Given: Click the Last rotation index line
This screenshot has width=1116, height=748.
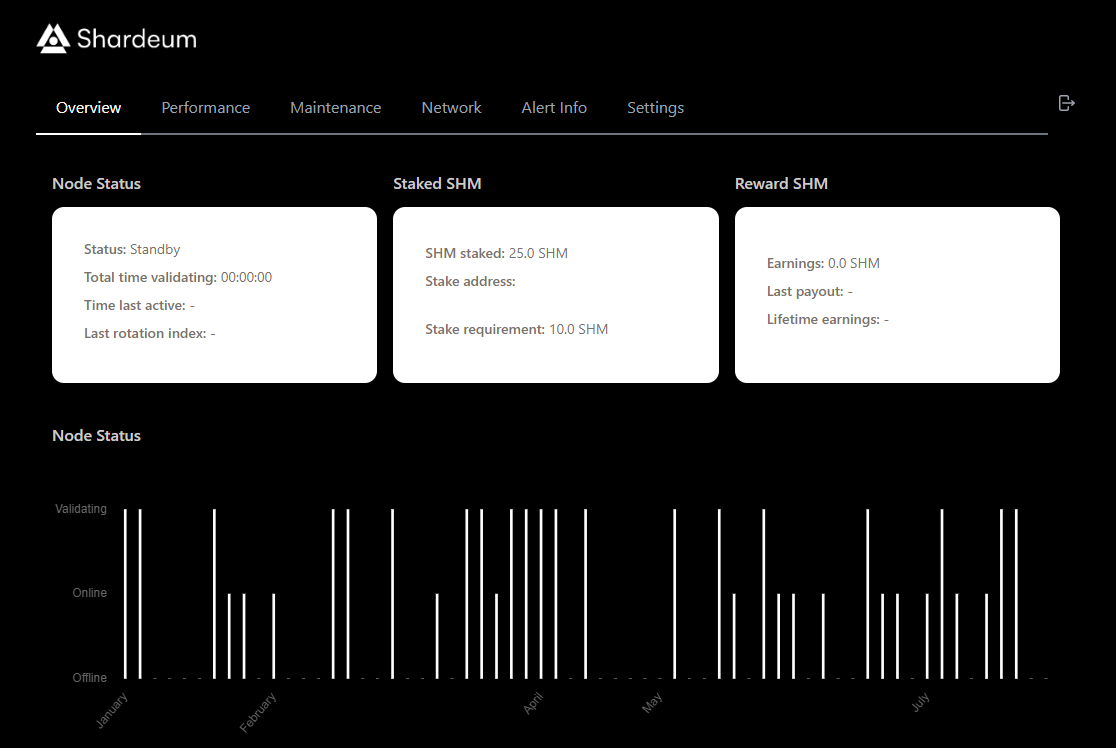Looking at the screenshot, I should tap(149, 333).
